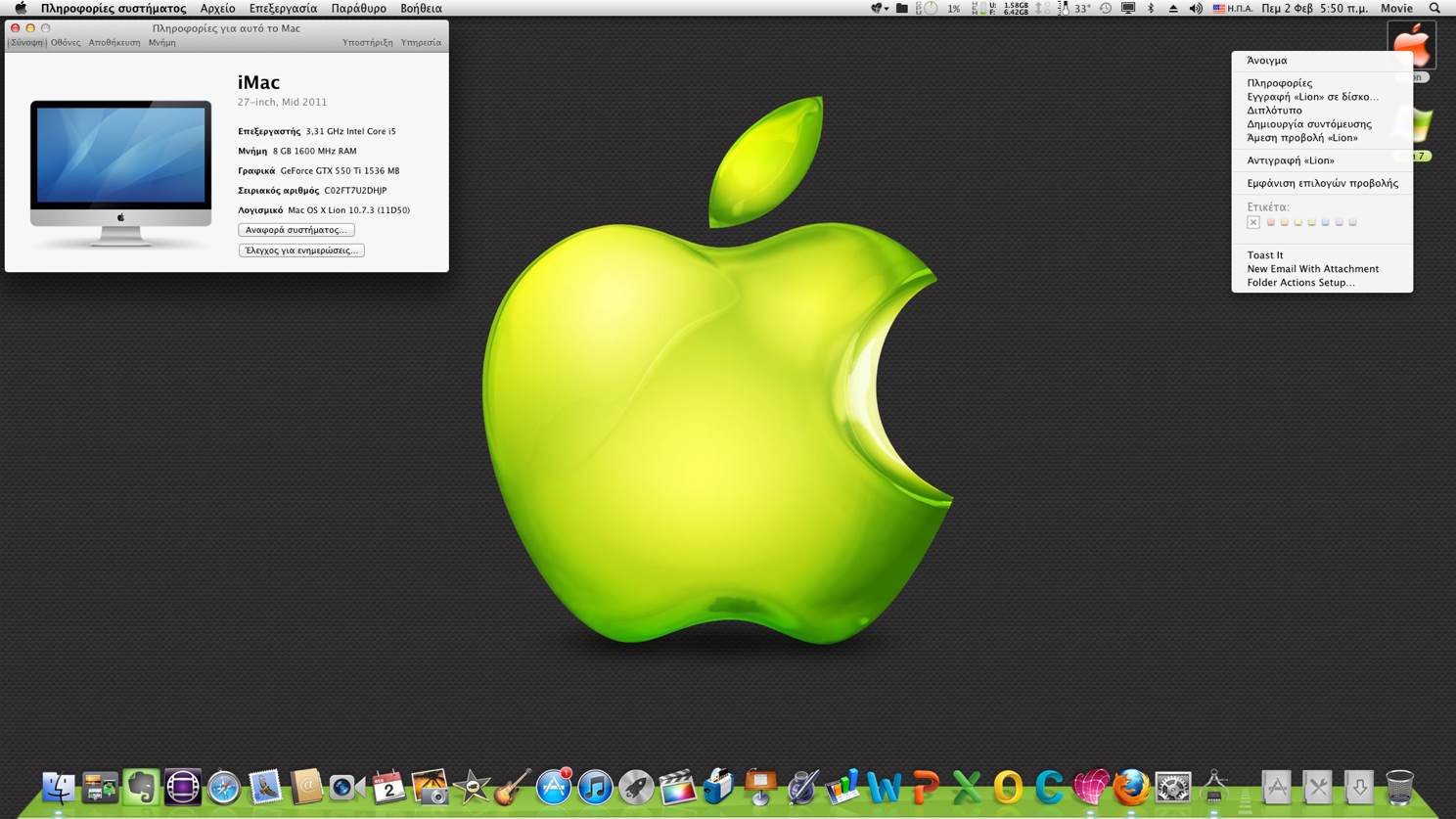The height and width of the screenshot is (819, 1456).
Task: Open iCal calendar icon in Dock
Action: (388, 788)
